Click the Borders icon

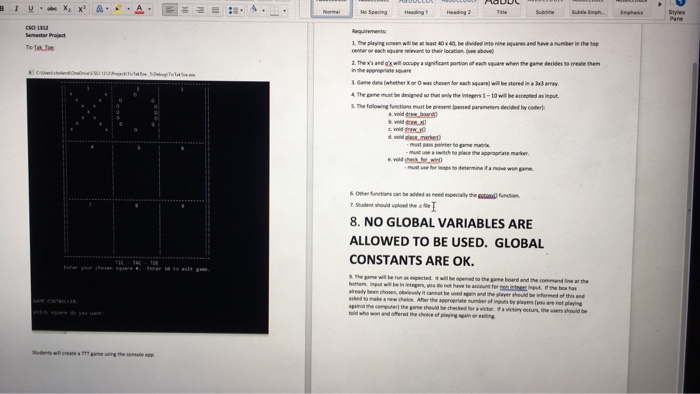coord(275,10)
